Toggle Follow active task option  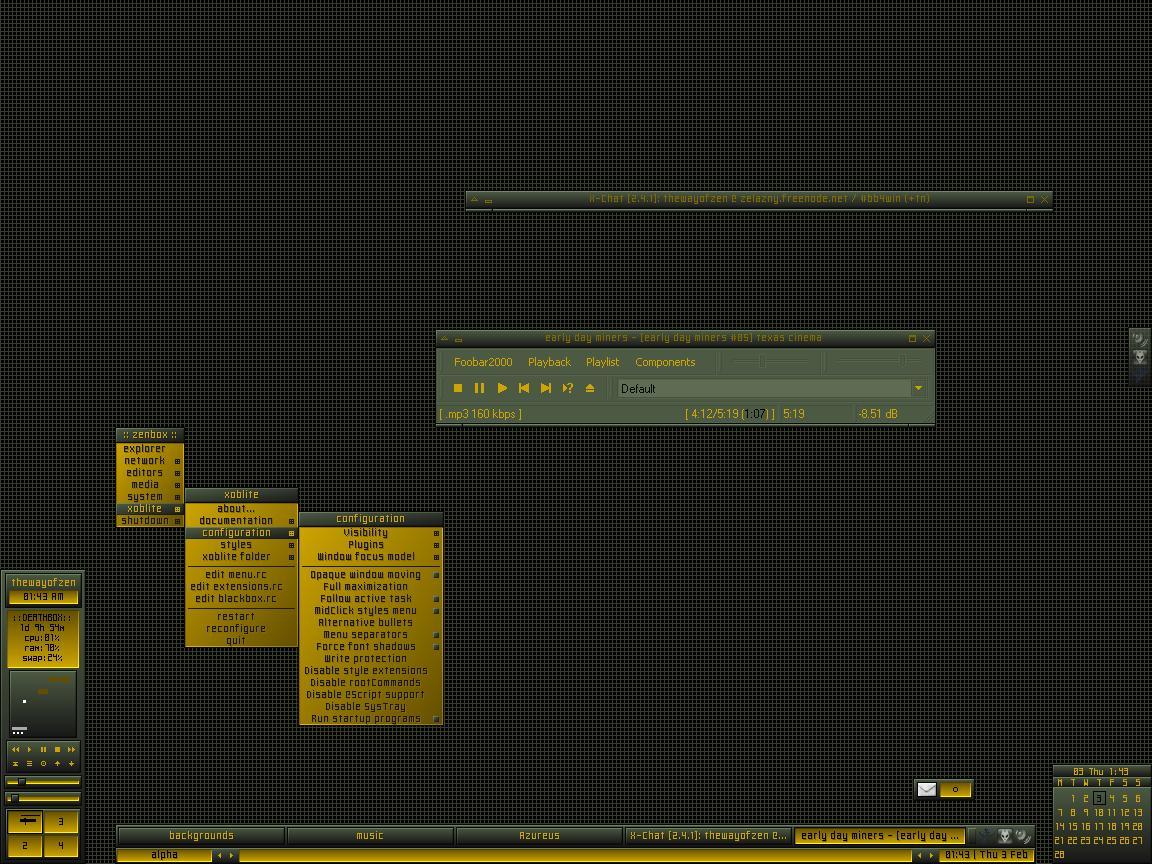click(x=365, y=599)
